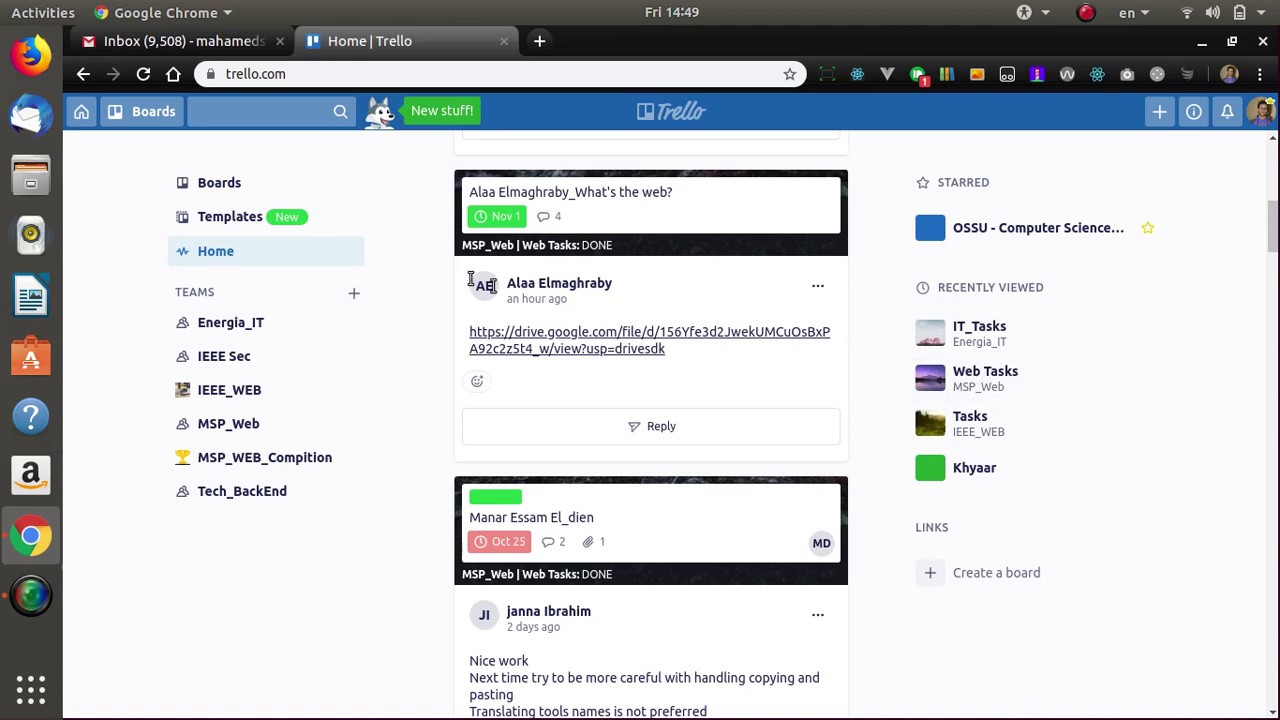
Task: Click the Nov 1 due date badge
Action: (497, 216)
